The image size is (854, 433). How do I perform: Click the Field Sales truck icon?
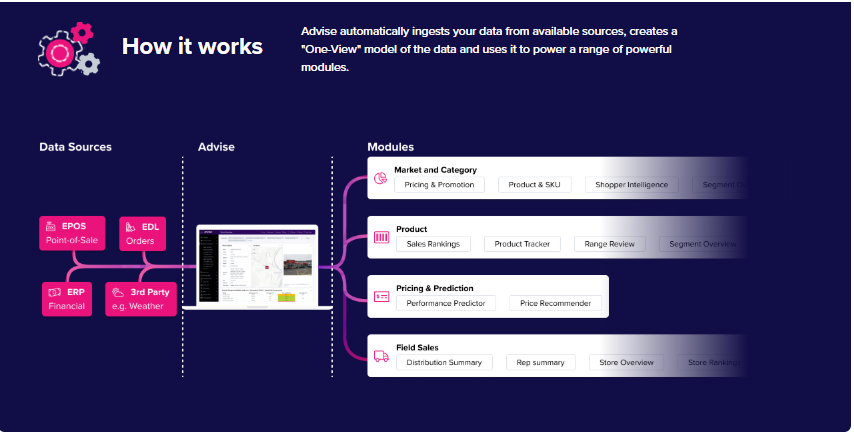click(x=381, y=356)
